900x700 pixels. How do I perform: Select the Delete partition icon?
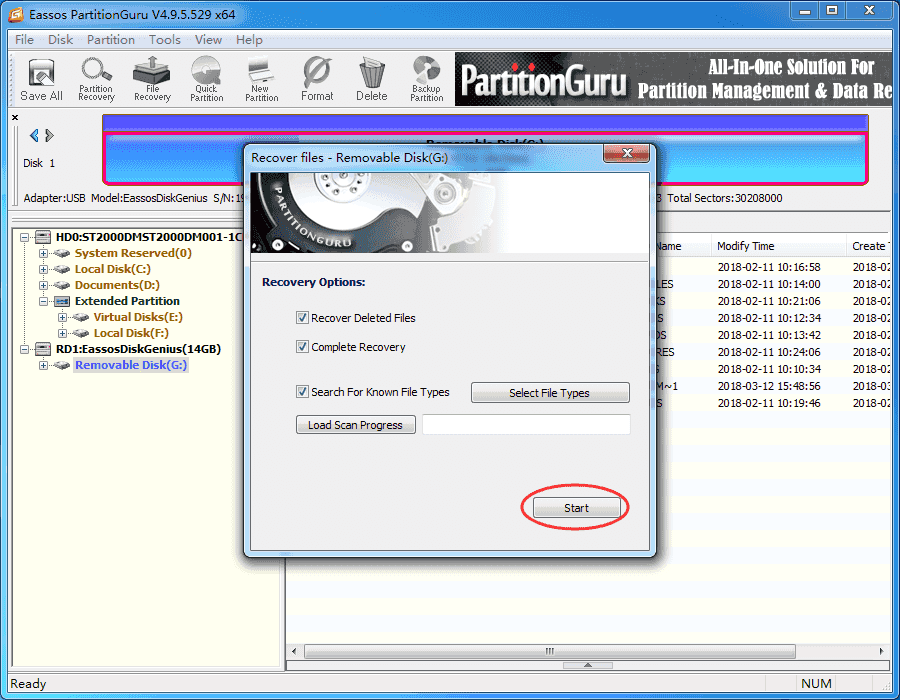[372, 80]
